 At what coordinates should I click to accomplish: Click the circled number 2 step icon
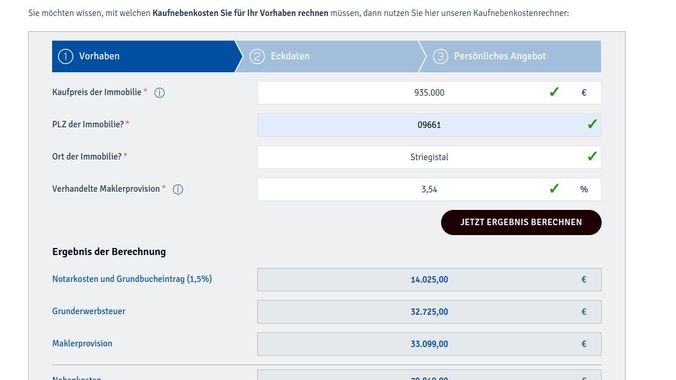[x=257, y=57]
